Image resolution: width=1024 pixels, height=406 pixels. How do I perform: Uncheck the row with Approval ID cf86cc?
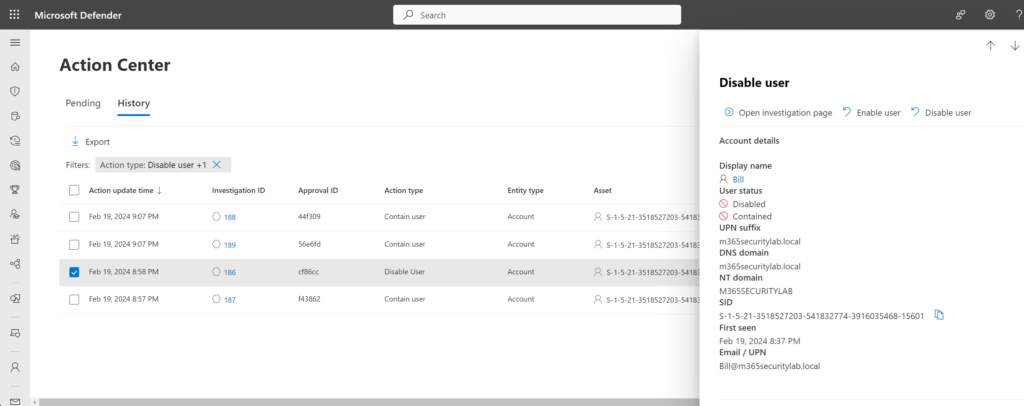tap(74, 272)
